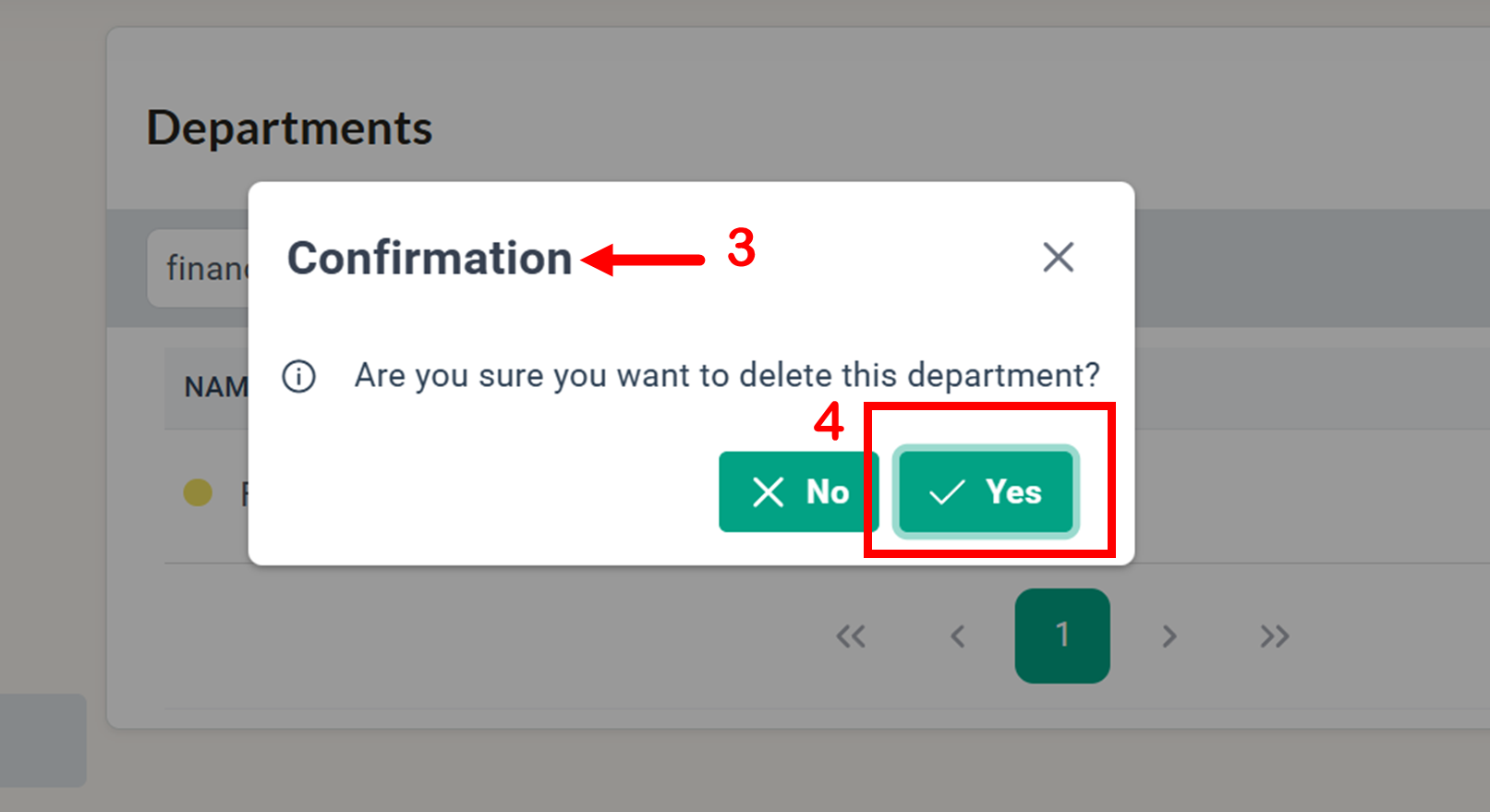This screenshot has width=1490, height=812.
Task: Jump to the first page with double-left chevrons
Action: [851, 636]
